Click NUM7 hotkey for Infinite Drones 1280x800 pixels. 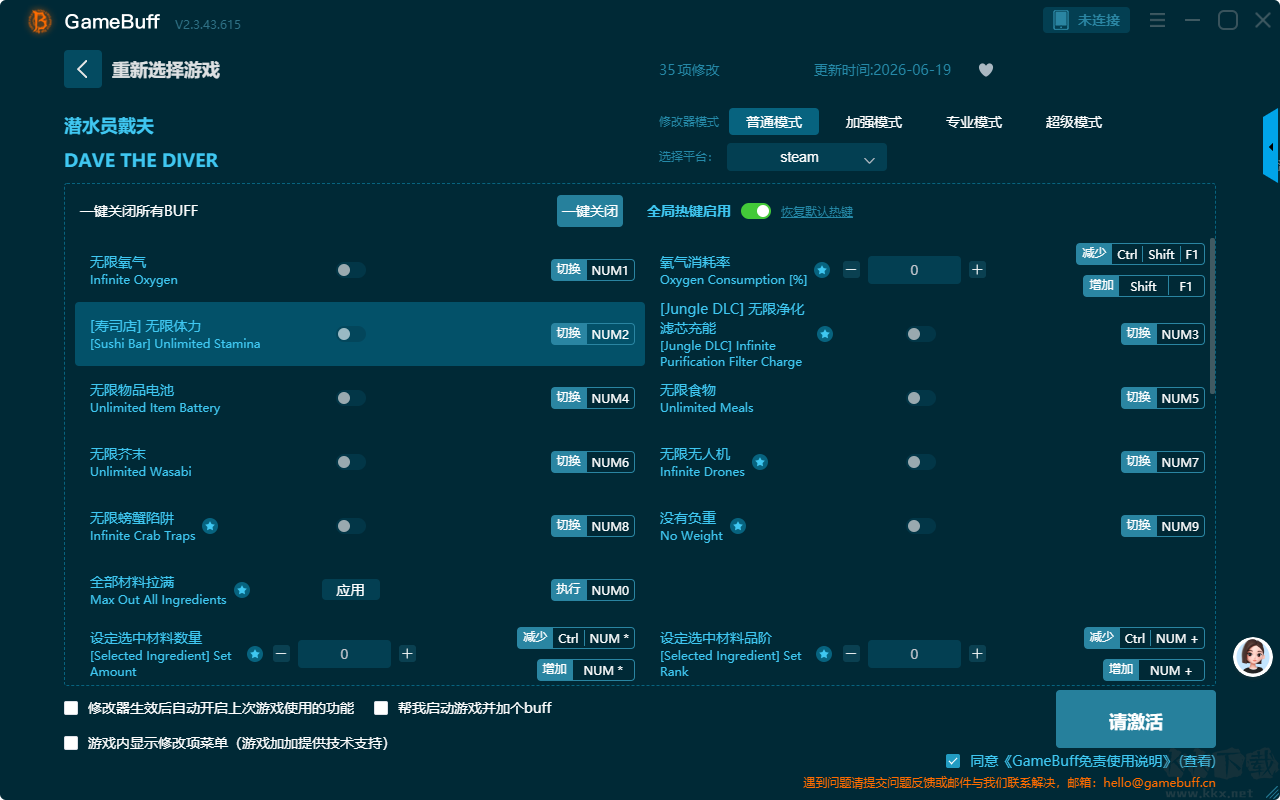(1163, 462)
